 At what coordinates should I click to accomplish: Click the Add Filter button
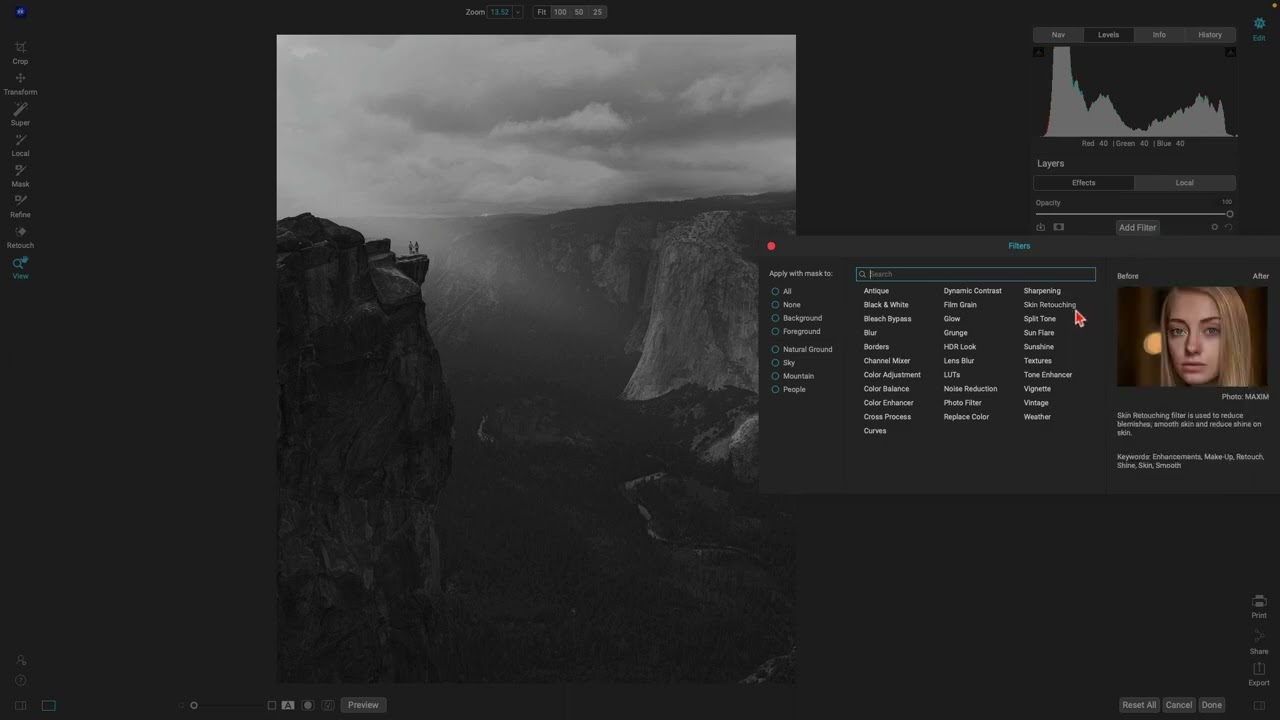1137,227
